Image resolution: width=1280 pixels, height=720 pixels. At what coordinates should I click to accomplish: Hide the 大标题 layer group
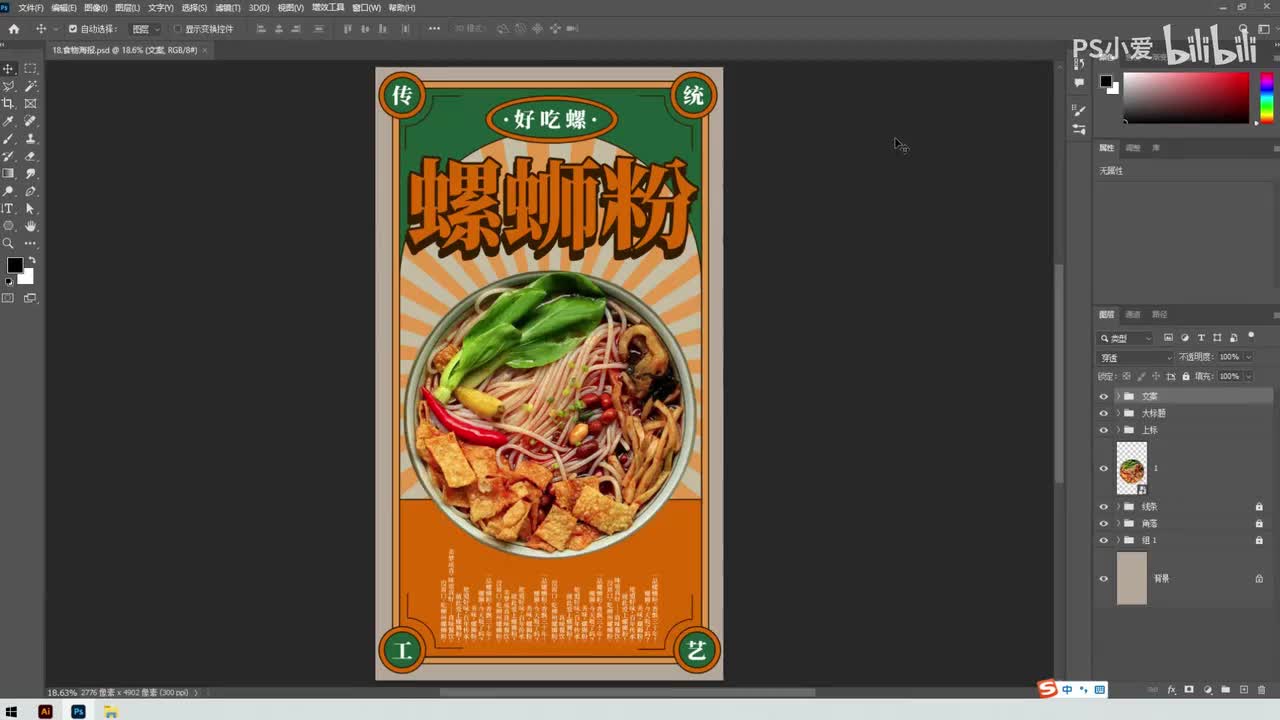point(1104,413)
